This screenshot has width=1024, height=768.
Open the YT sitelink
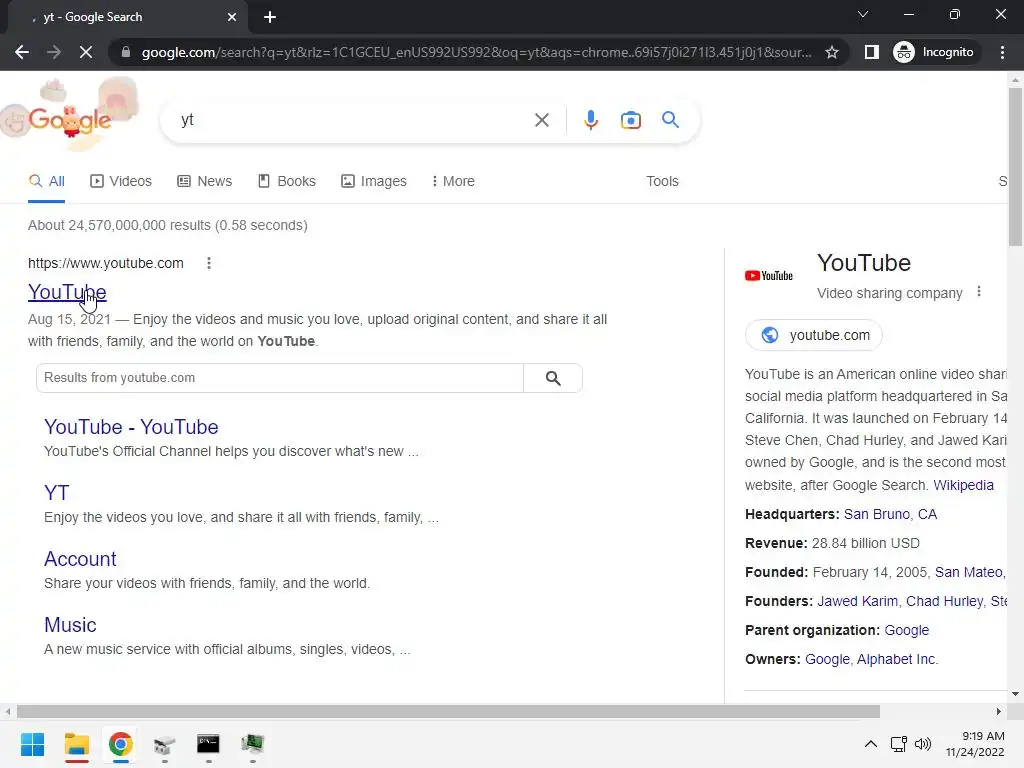(57, 493)
